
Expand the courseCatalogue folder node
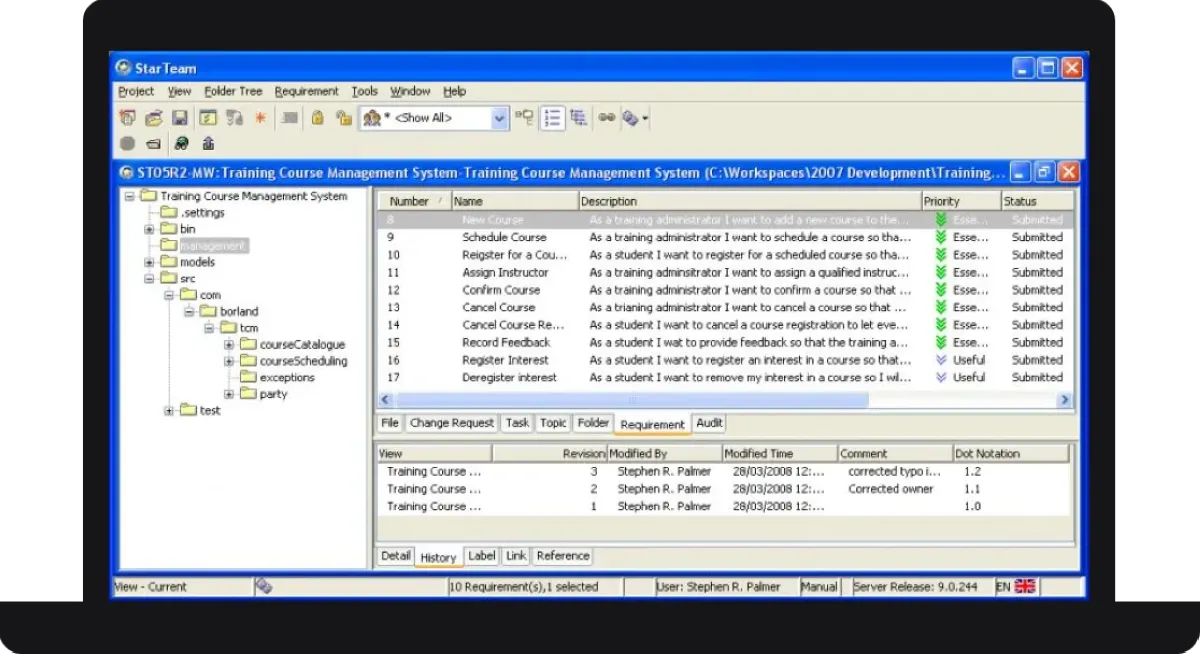[x=229, y=345]
